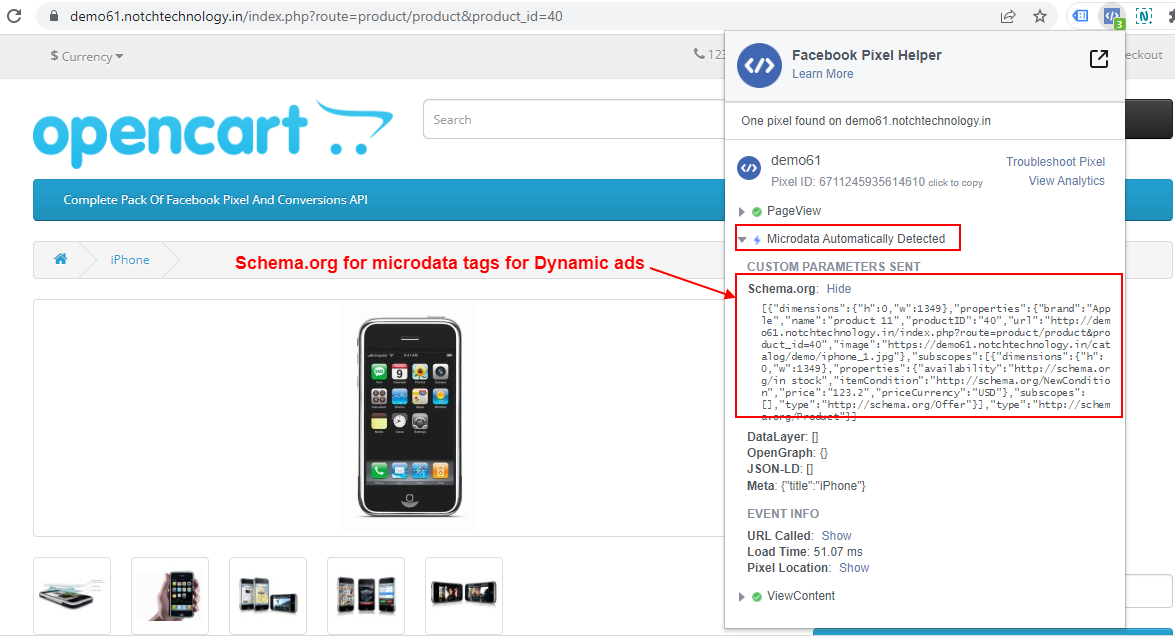This screenshot has width=1175, height=641.
Task: Click the site lock icon in address bar
Action: point(52,16)
